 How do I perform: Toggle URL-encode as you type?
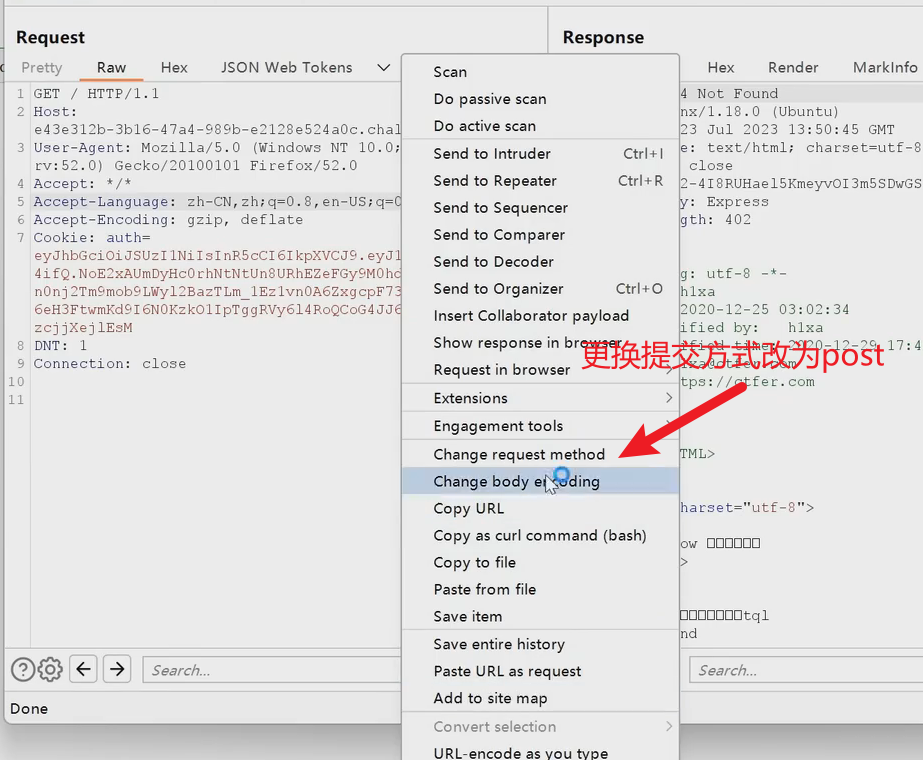pyautogui.click(x=520, y=753)
